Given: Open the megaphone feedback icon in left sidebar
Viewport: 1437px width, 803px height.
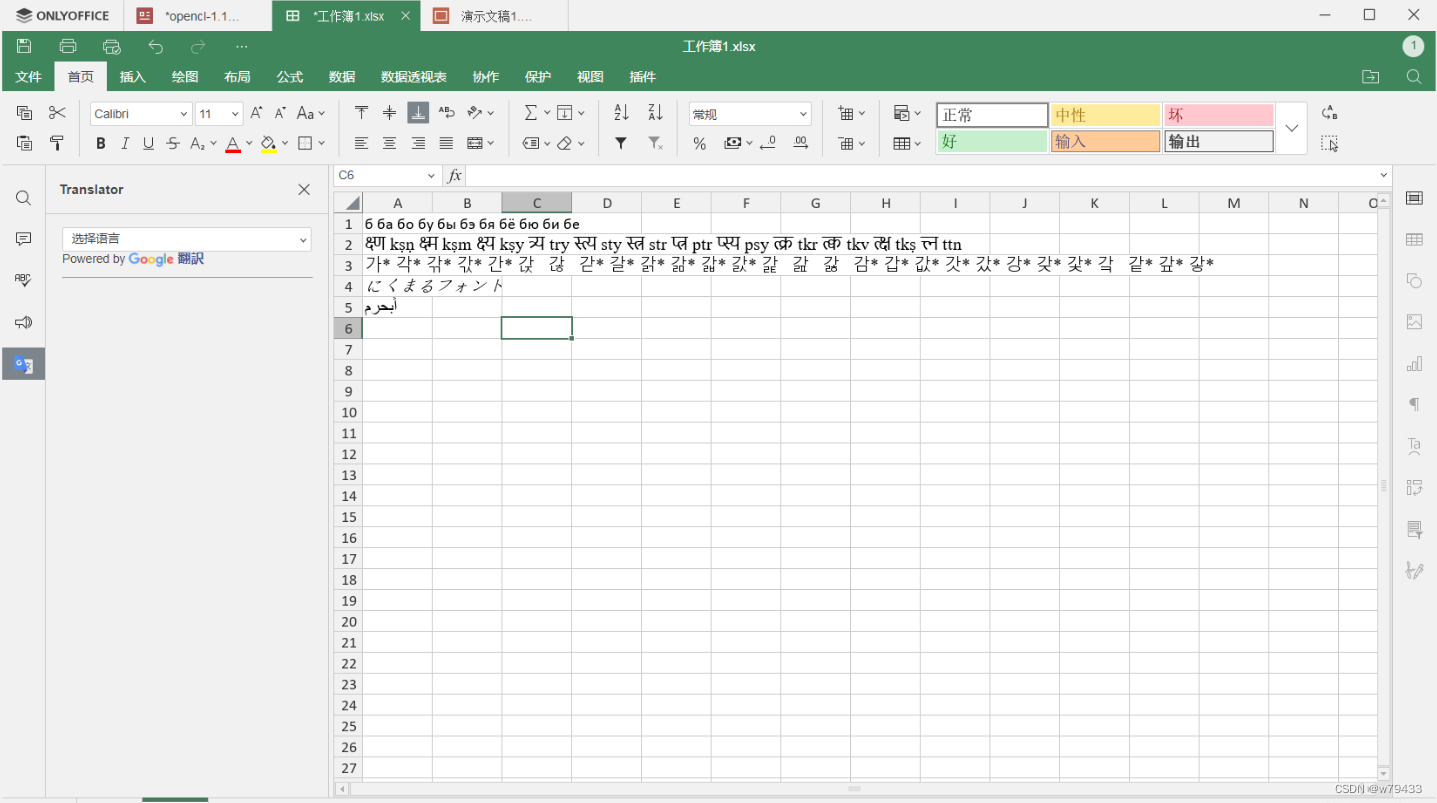Looking at the screenshot, I should (23, 322).
